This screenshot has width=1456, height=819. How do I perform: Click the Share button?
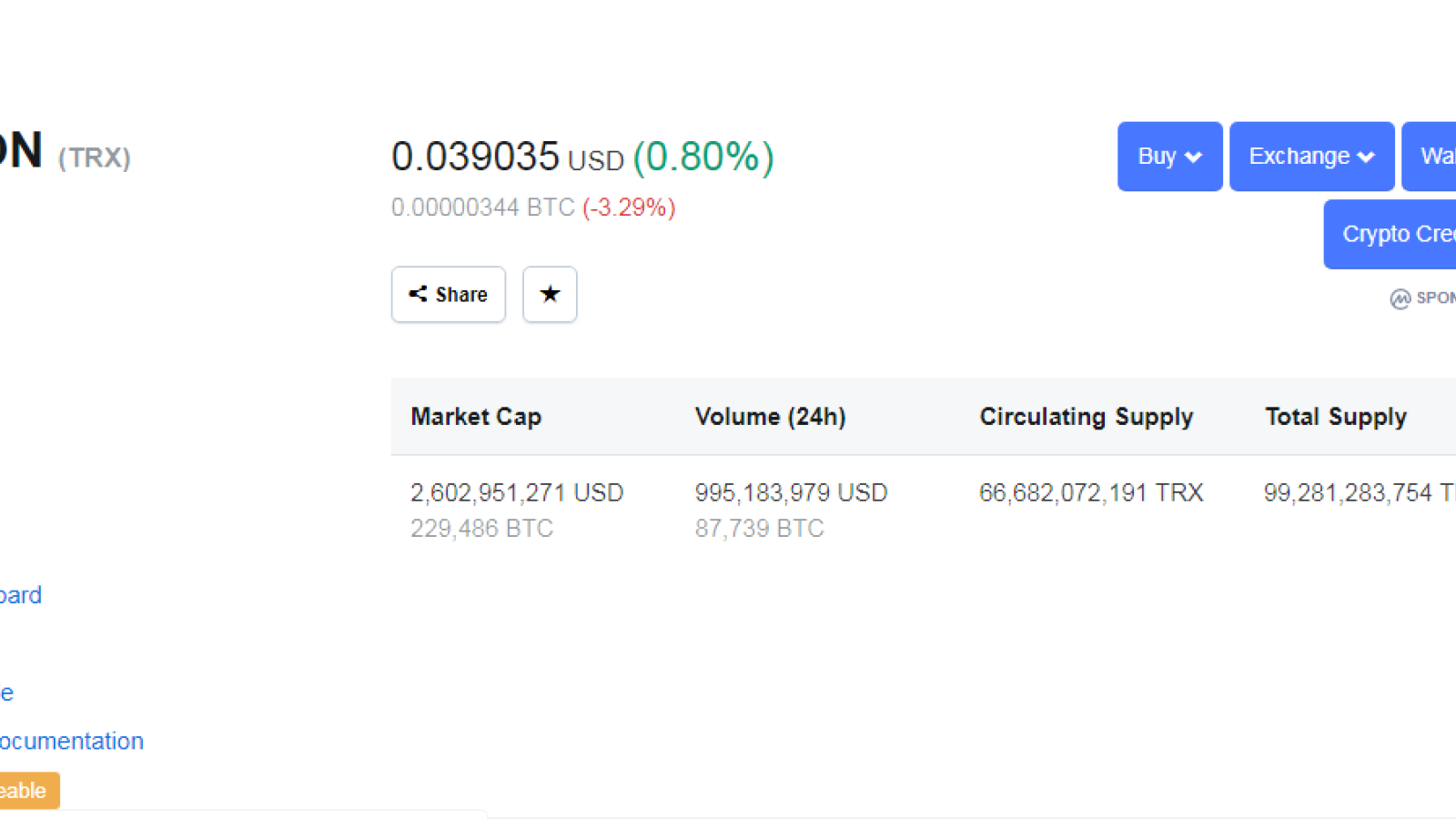(448, 294)
